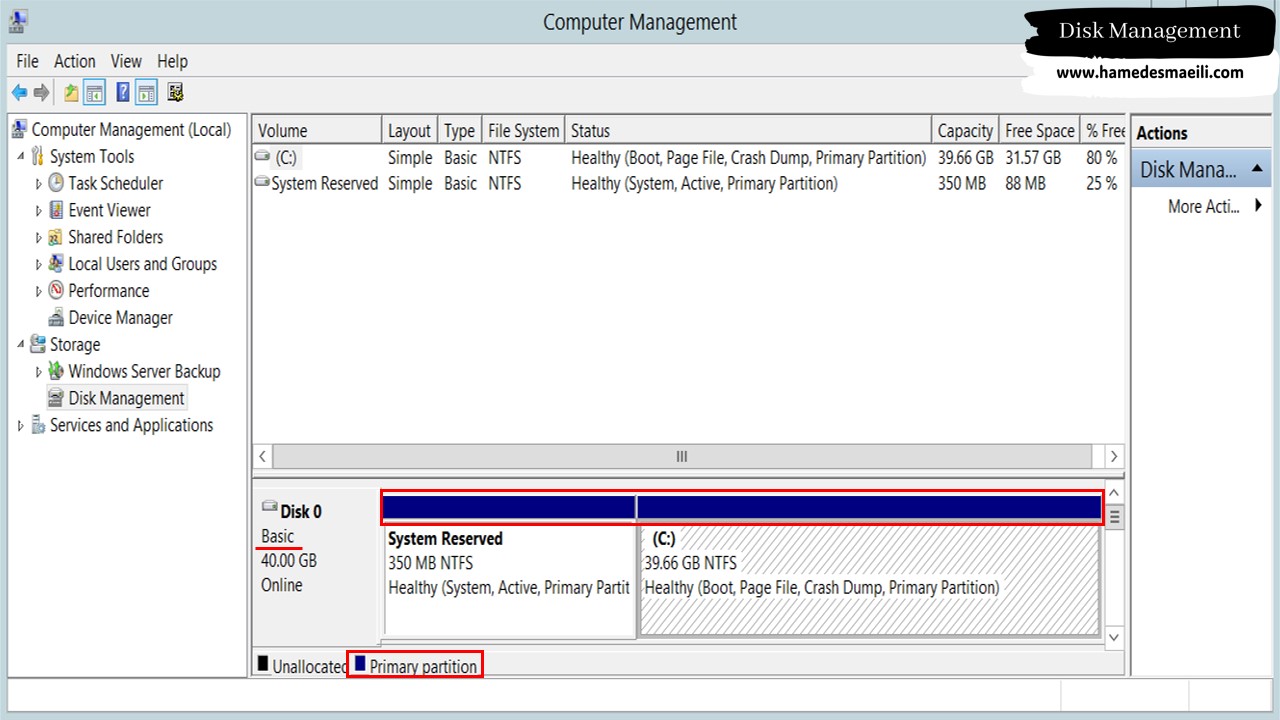Screen dimensions: 1280x720
Task: Sort by the Free Space column header
Action: click(1040, 131)
